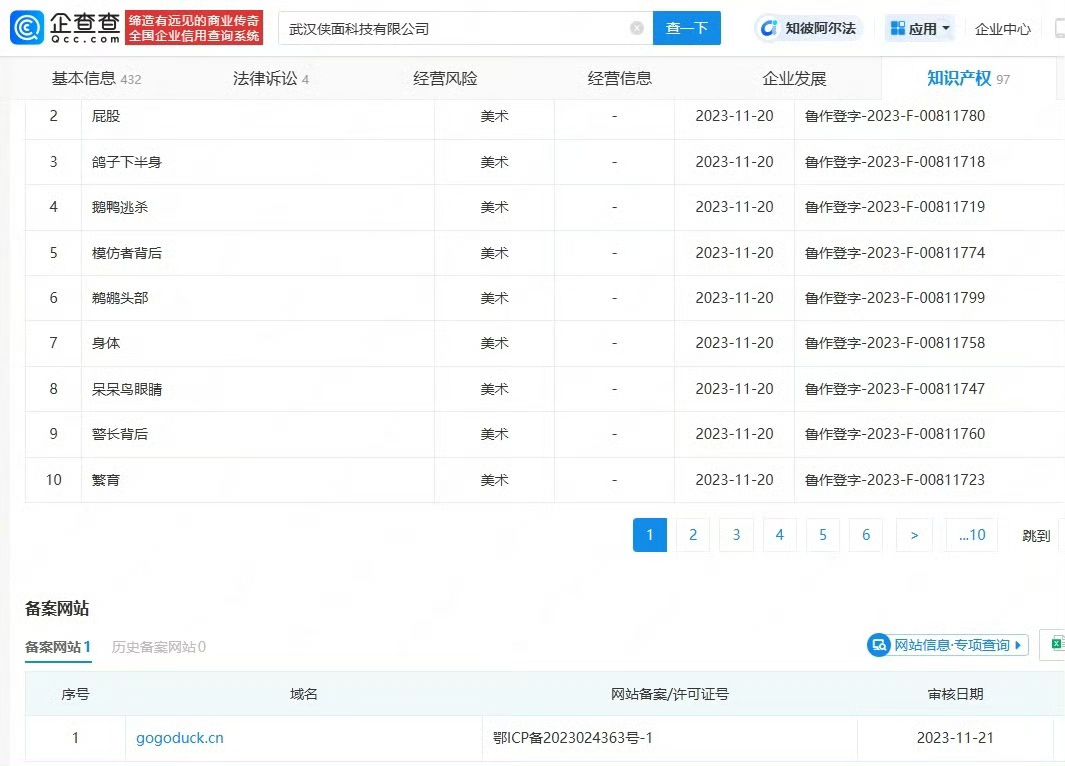This screenshot has height=766, width=1065.
Task: Click the 应用 grid icon
Action: coord(897,28)
